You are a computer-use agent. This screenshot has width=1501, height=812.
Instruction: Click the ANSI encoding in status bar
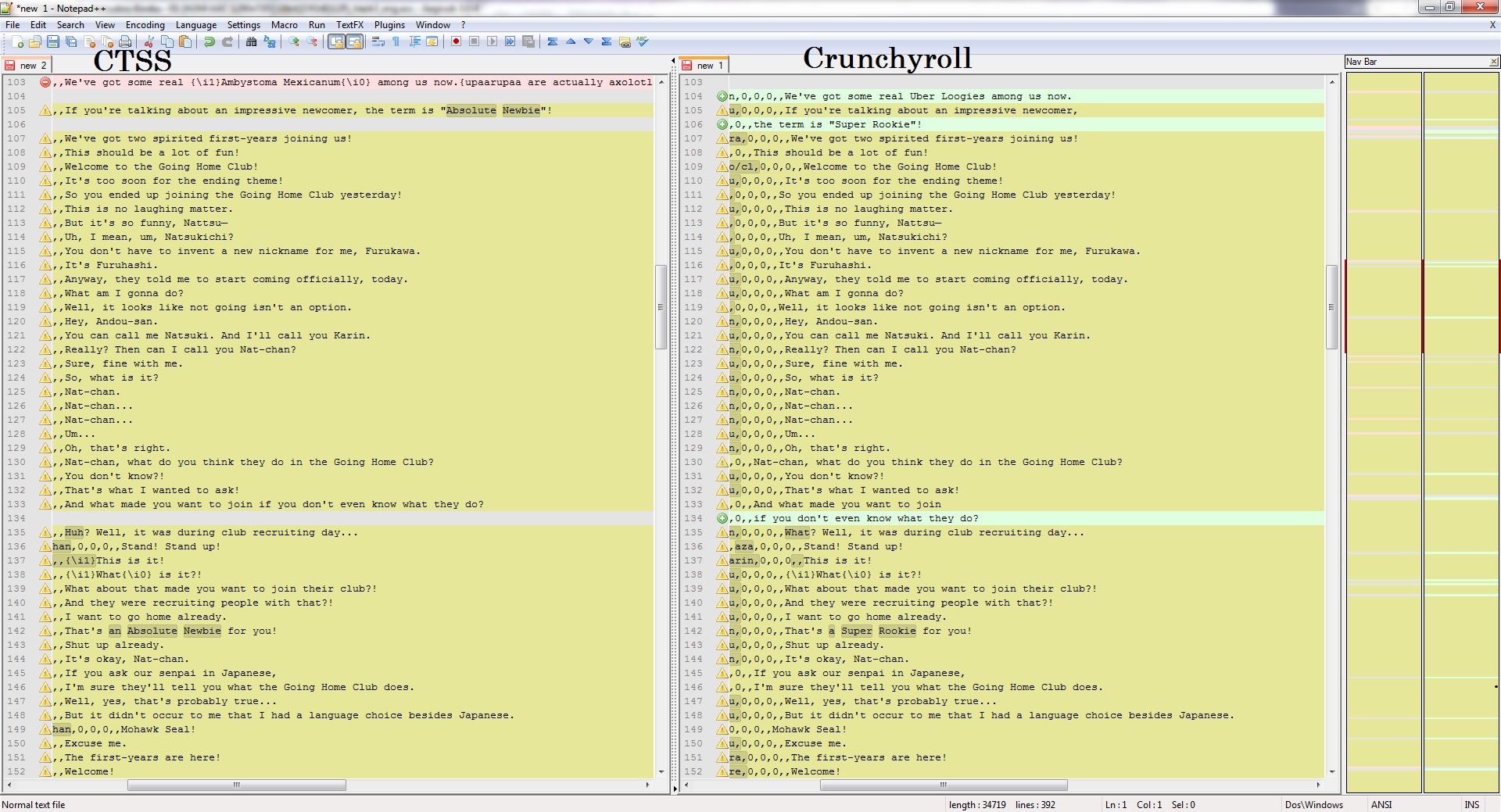[x=1381, y=804]
